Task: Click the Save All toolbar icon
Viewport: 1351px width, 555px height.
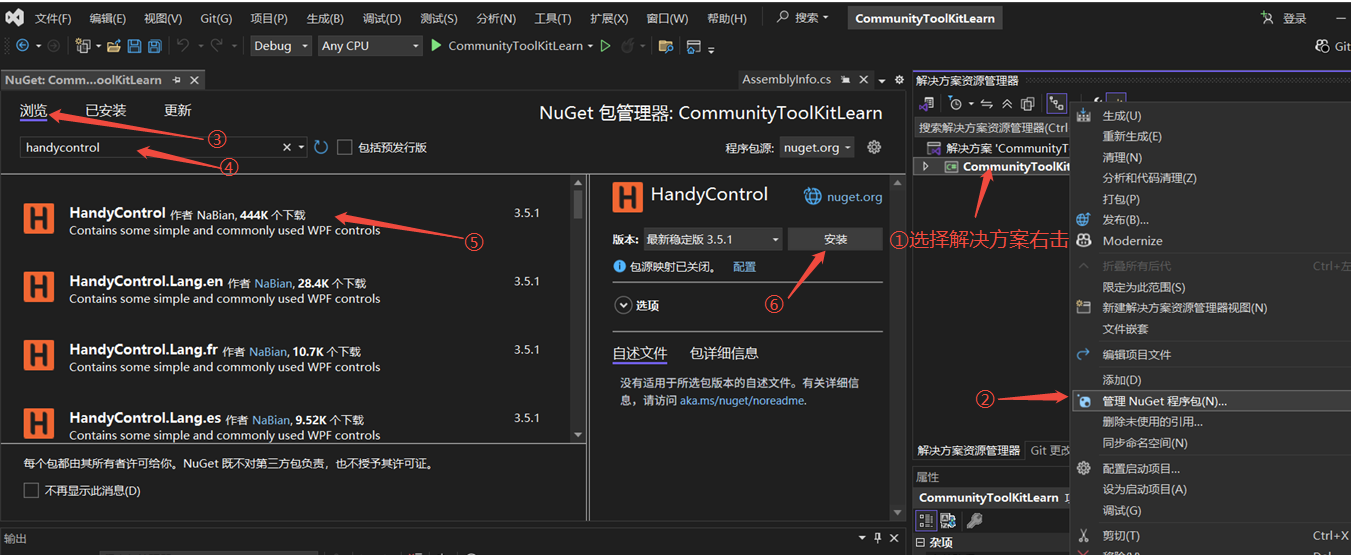Action: point(155,46)
